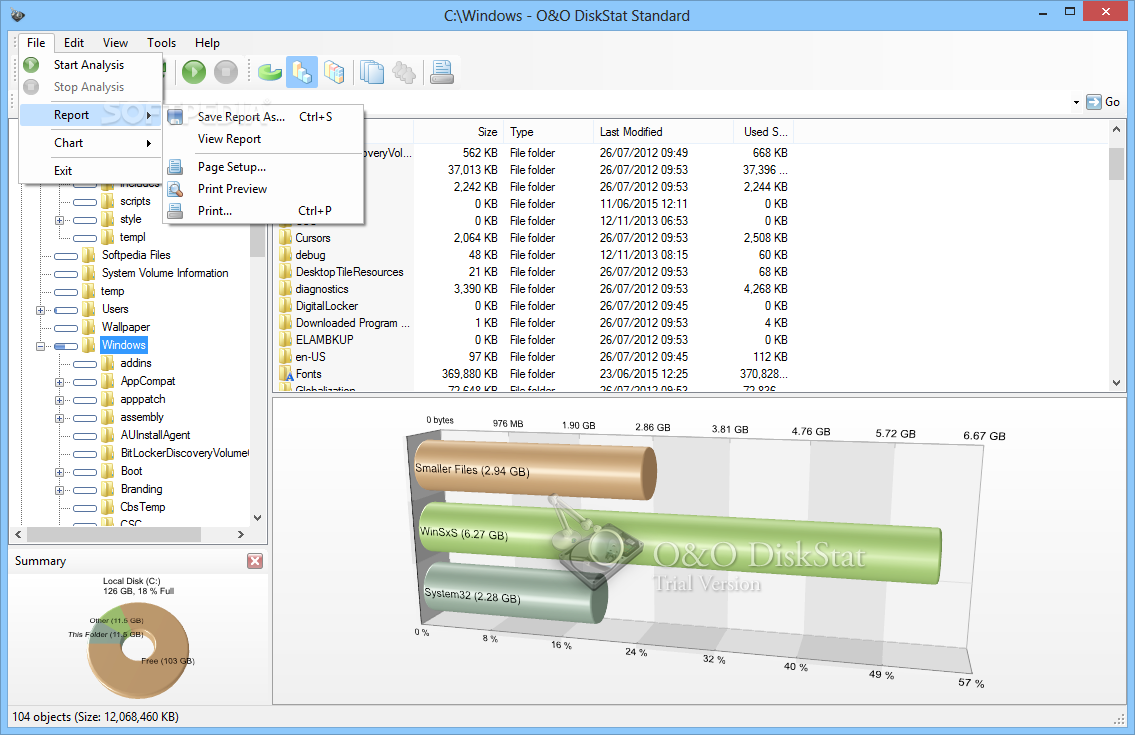Select System Volume Information tree item
Image resolution: width=1135 pixels, height=735 pixels.
point(165,273)
